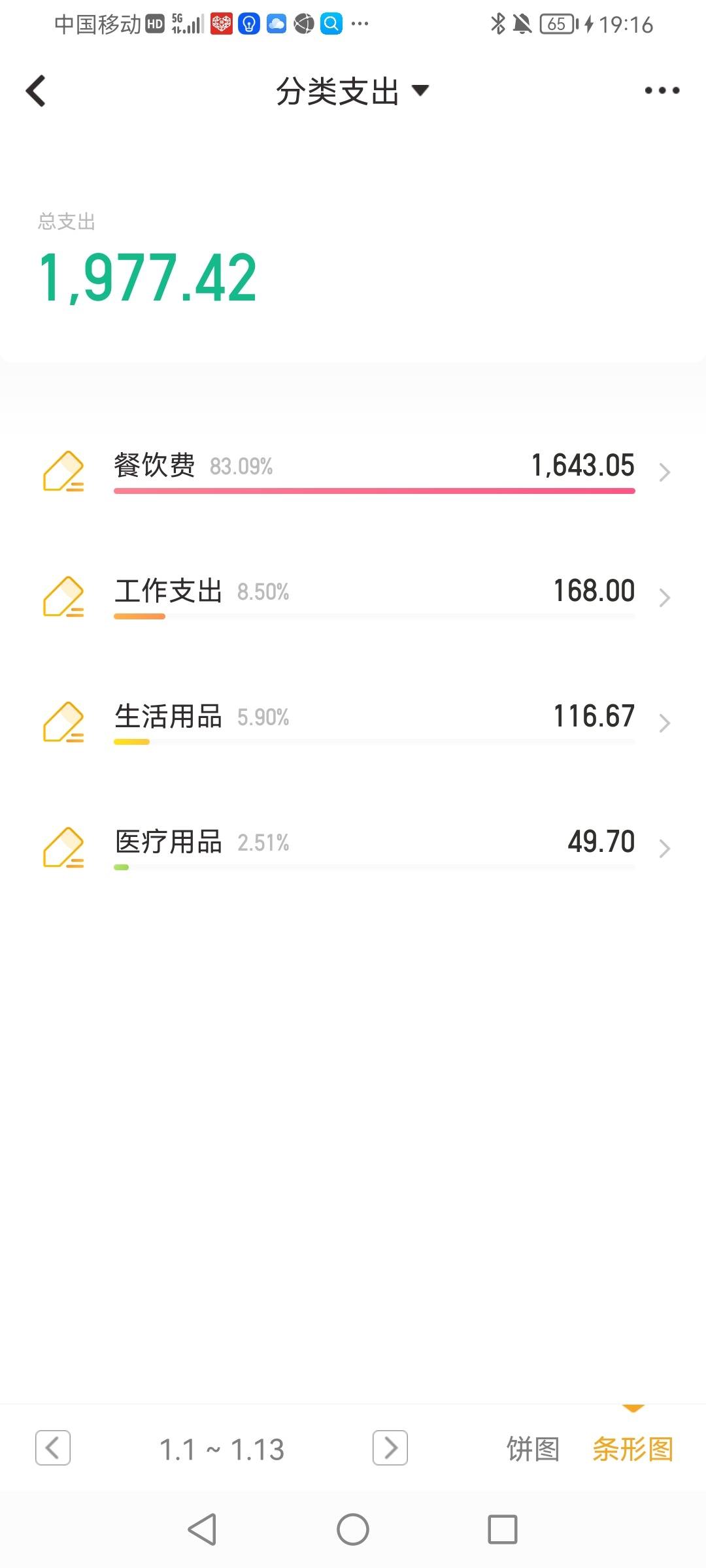Tap the edit icon beside 餐饮费

63,470
